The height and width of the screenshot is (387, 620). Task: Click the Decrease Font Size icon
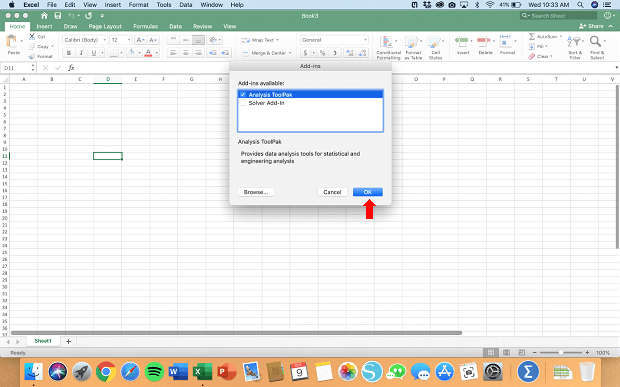point(153,40)
